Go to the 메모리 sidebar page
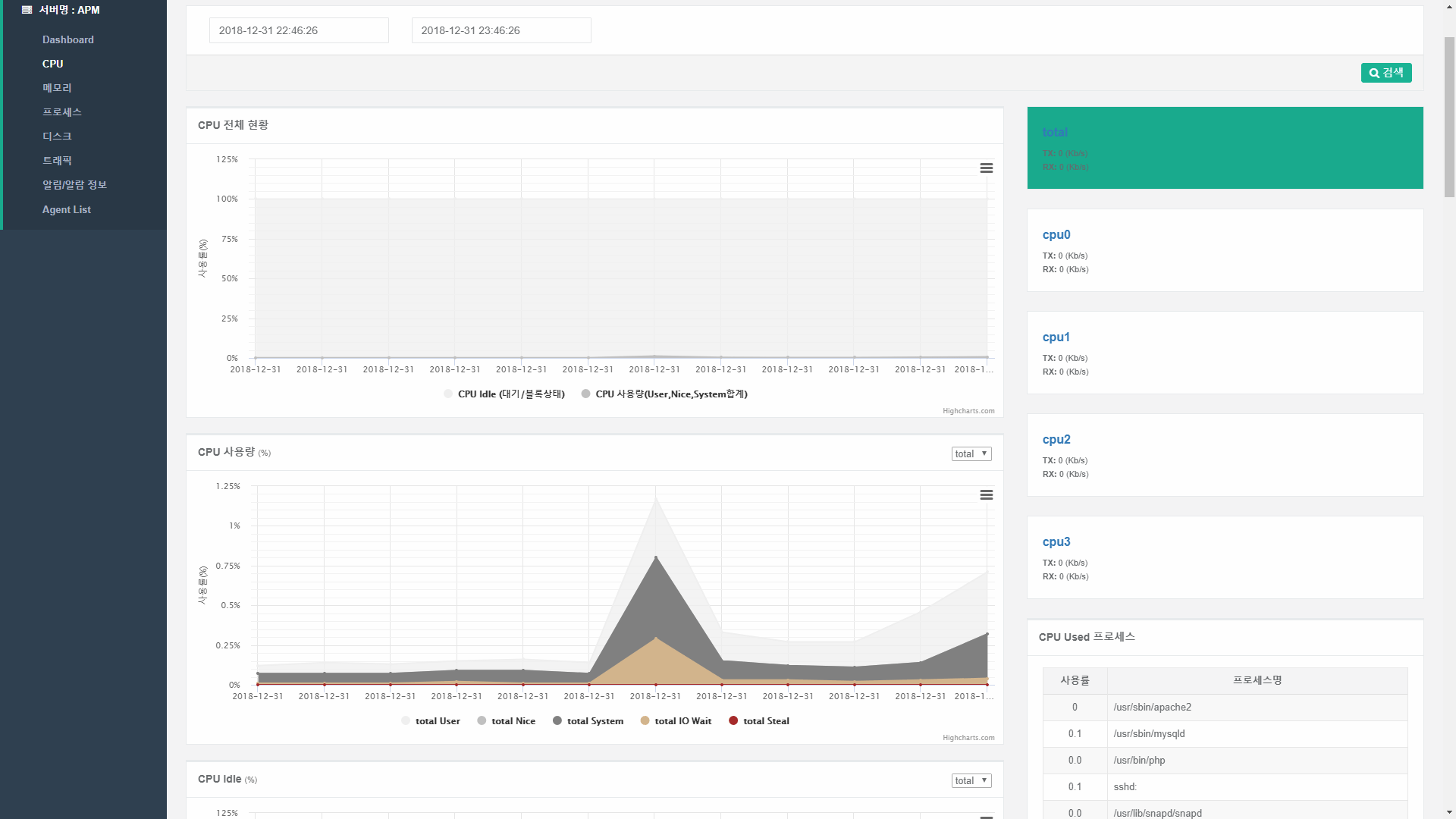Screen dimensions: 1456x819 pos(57,88)
